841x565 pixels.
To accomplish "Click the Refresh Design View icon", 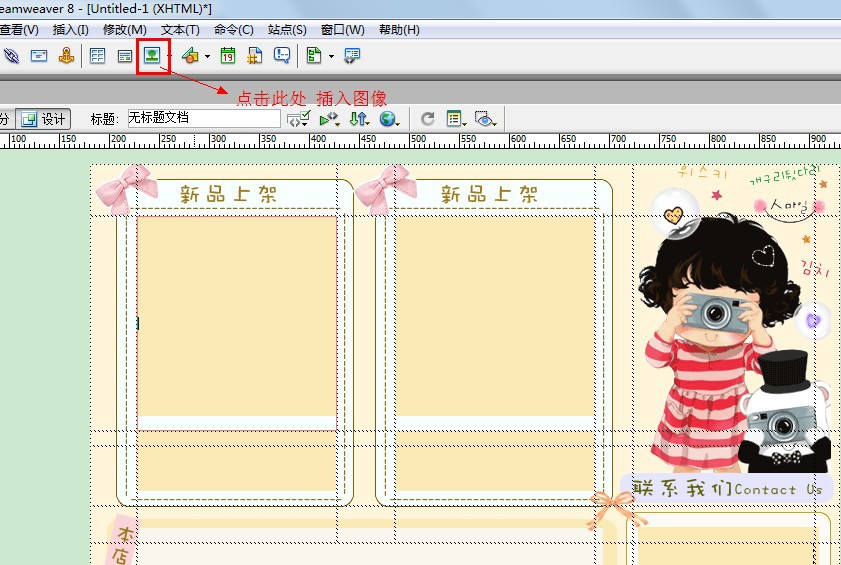I will [427, 119].
